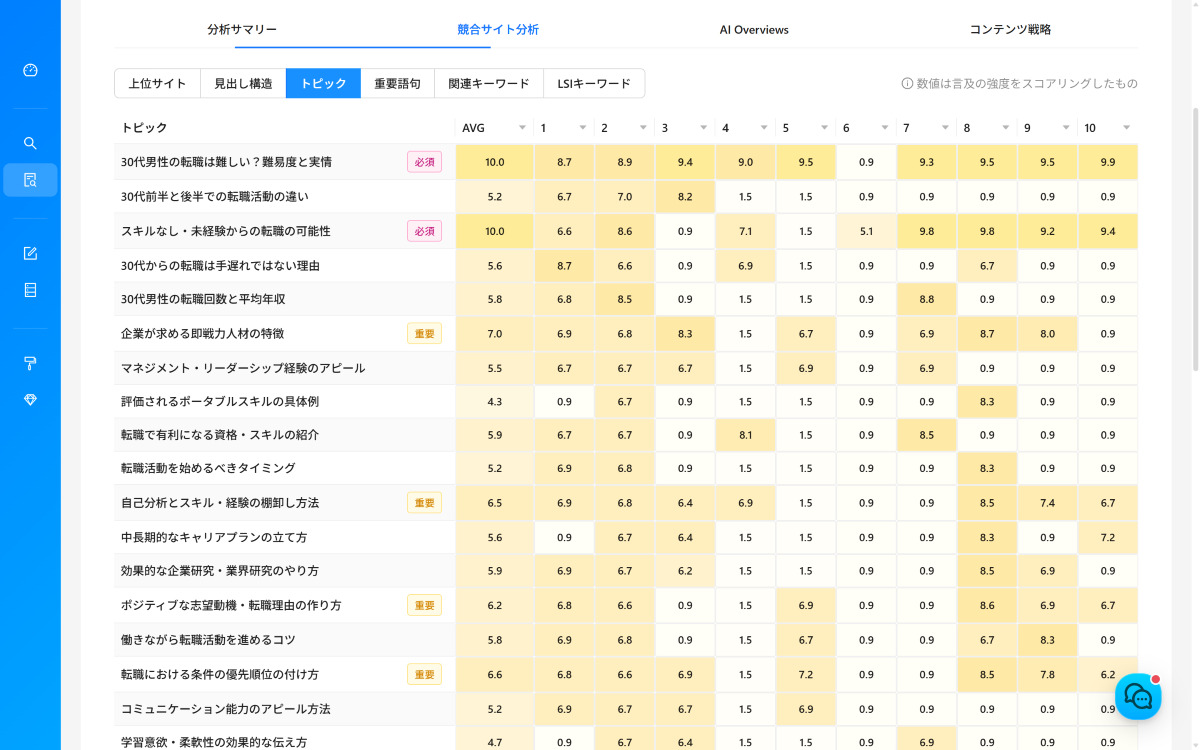Switch to the AI Overviews tab
The image size is (1200, 750).
[x=753, y=29]
